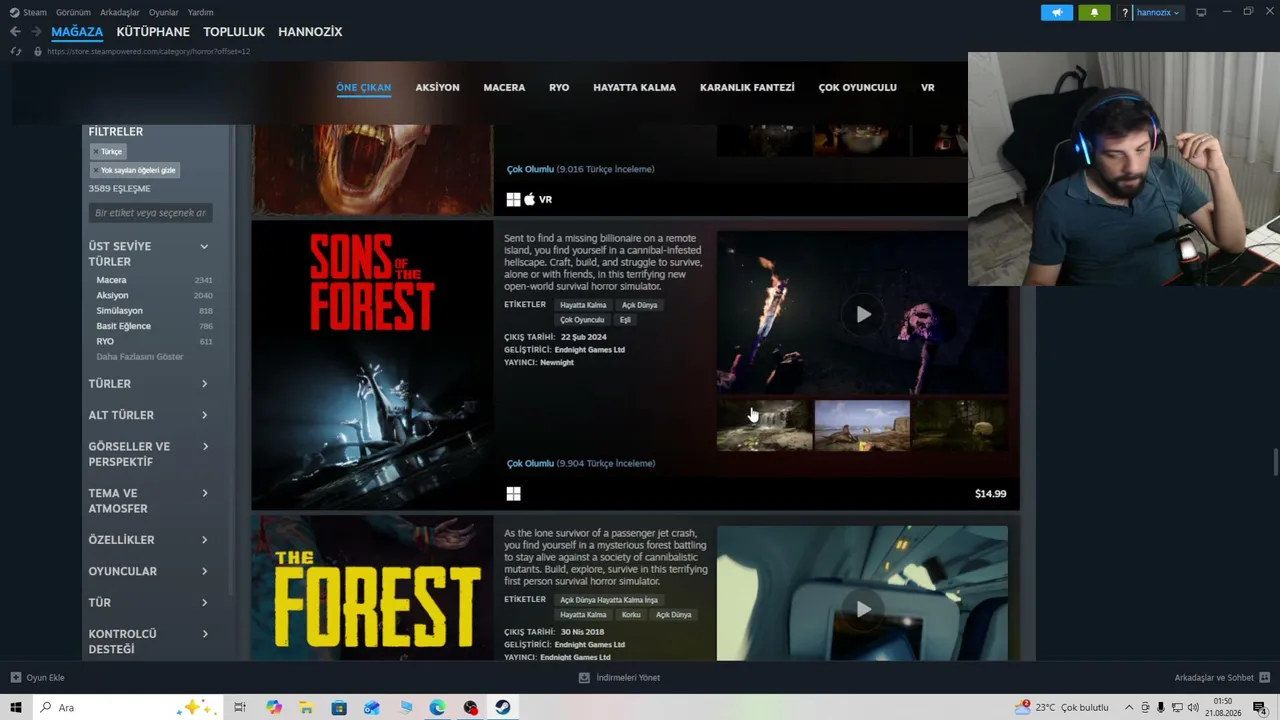Go to the Kütüphane section
Screen dimensions: 1280x720
(x=153, y=32)
